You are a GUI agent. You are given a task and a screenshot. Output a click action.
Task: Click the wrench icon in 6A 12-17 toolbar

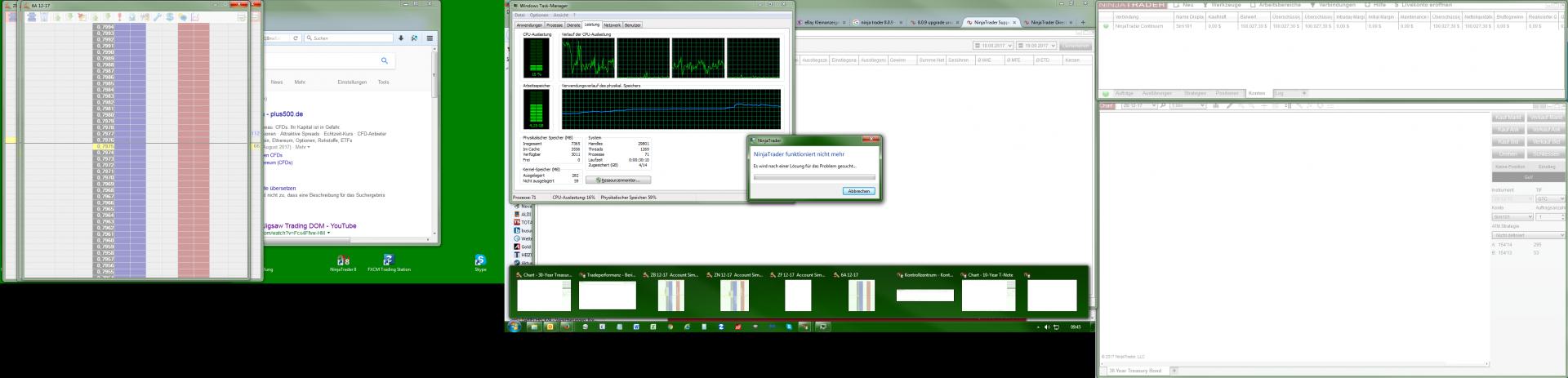158,17
